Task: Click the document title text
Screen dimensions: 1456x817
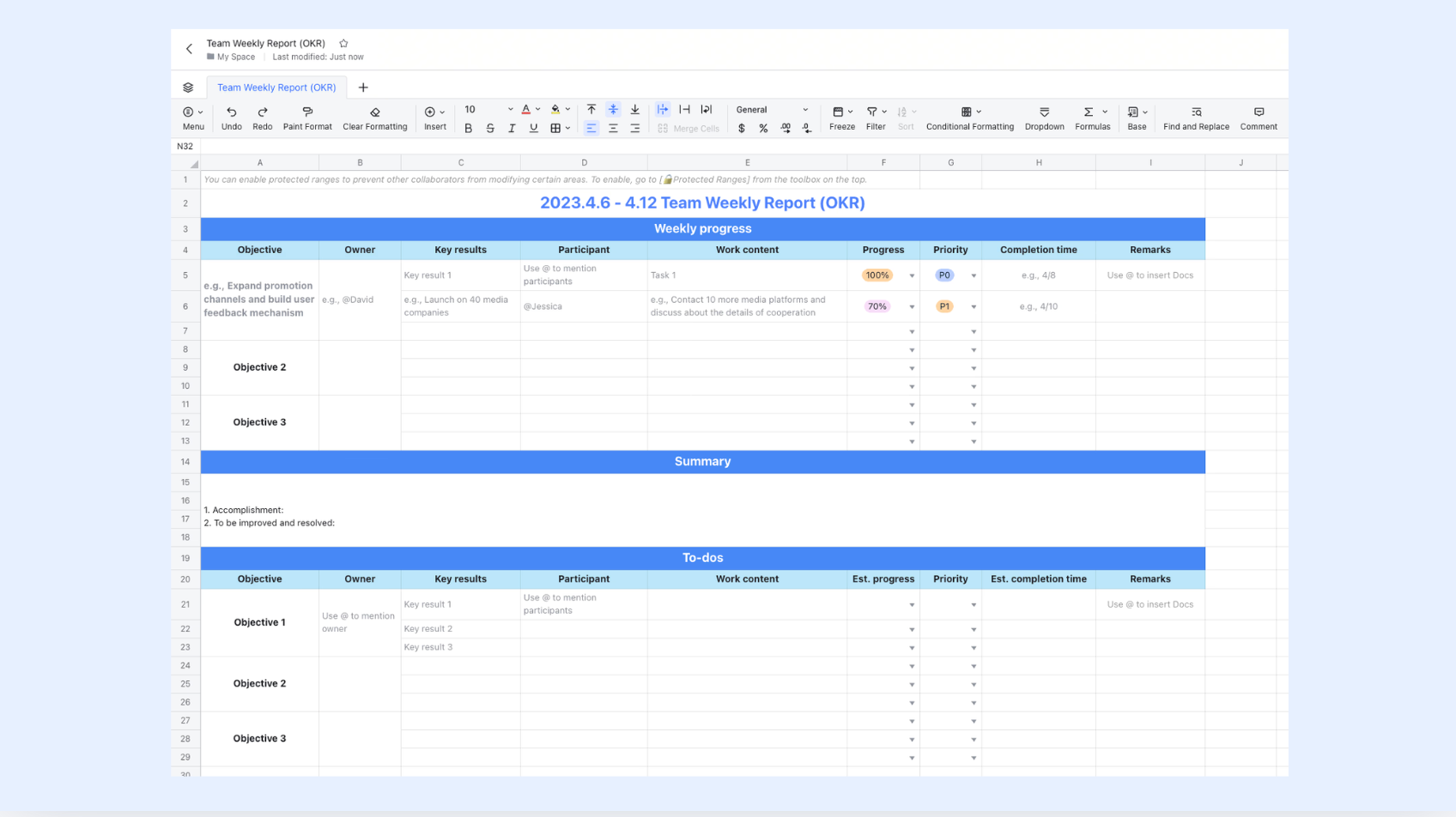Action: [265, 43]
